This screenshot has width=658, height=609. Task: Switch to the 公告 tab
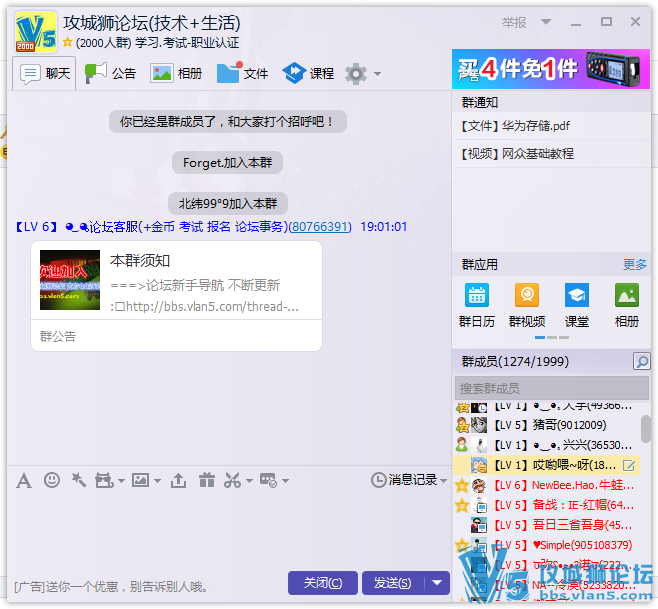[110, 73]
